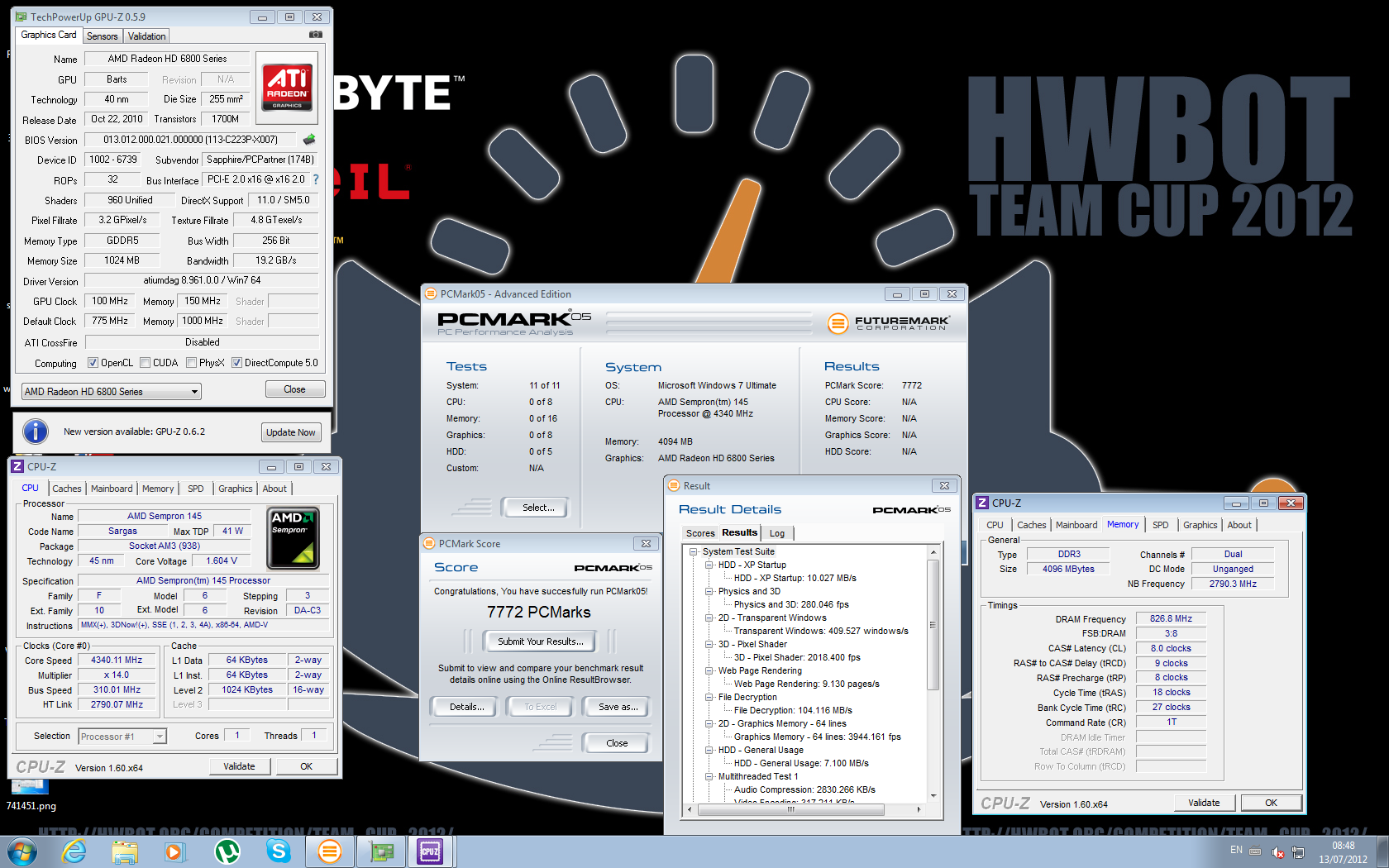Toggle the OpenCL checkbox
This screenshot has width=1389, height=868.
coord(93,362)
